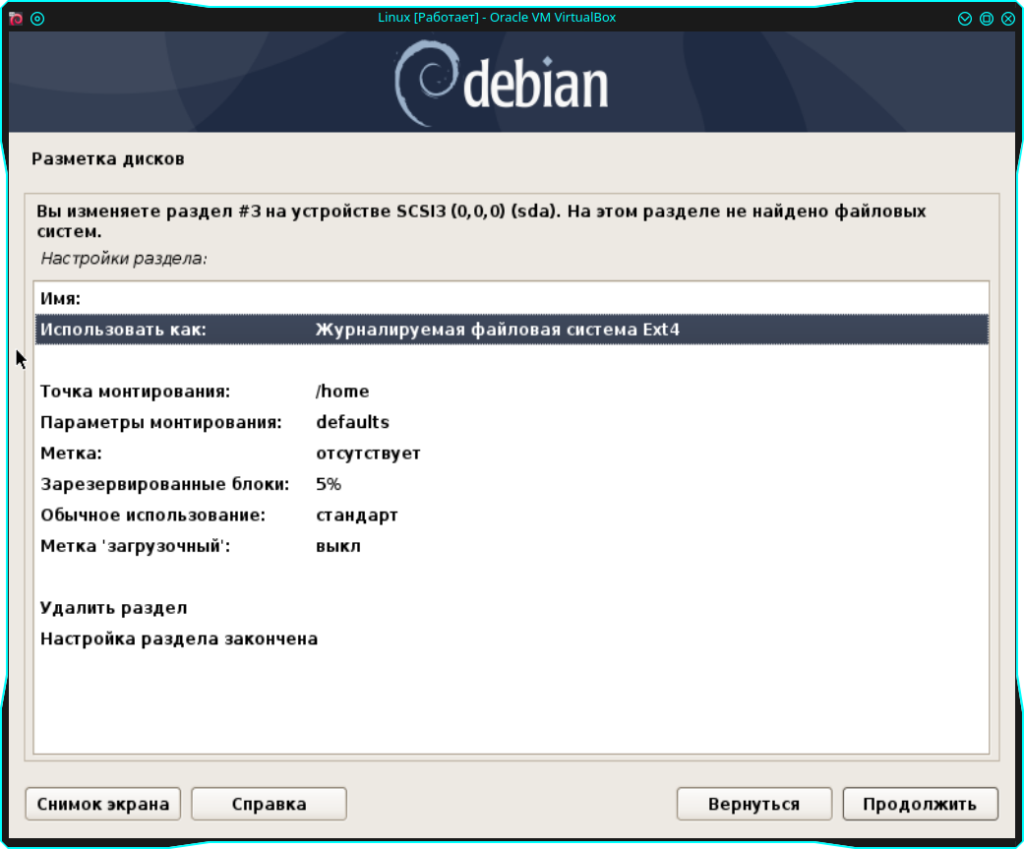The height and width of the screenshot is (849, 1024).
Task: Click the '5%' reserved blocks value
Action: (x=328, y=484)
